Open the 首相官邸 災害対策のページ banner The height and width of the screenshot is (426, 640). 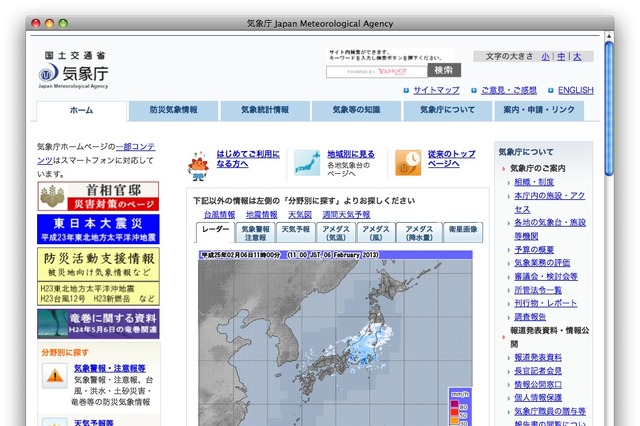coord(98,196)
